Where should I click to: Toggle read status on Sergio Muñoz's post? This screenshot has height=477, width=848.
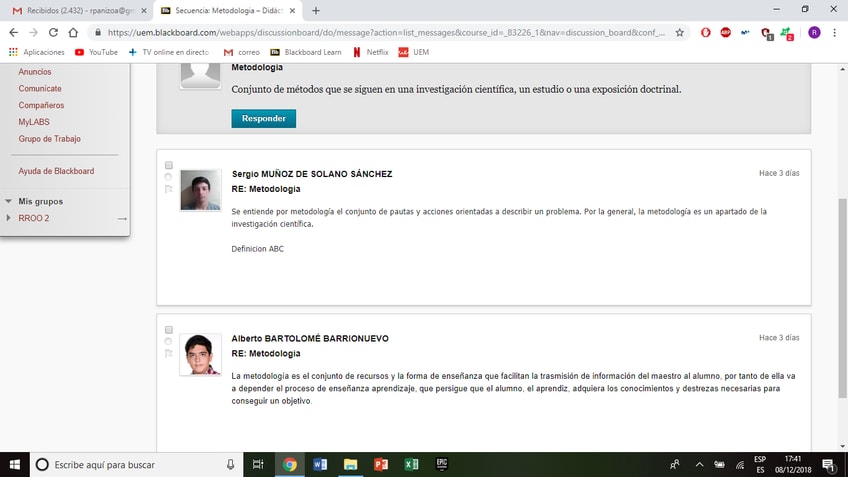(x=168, y=177)
